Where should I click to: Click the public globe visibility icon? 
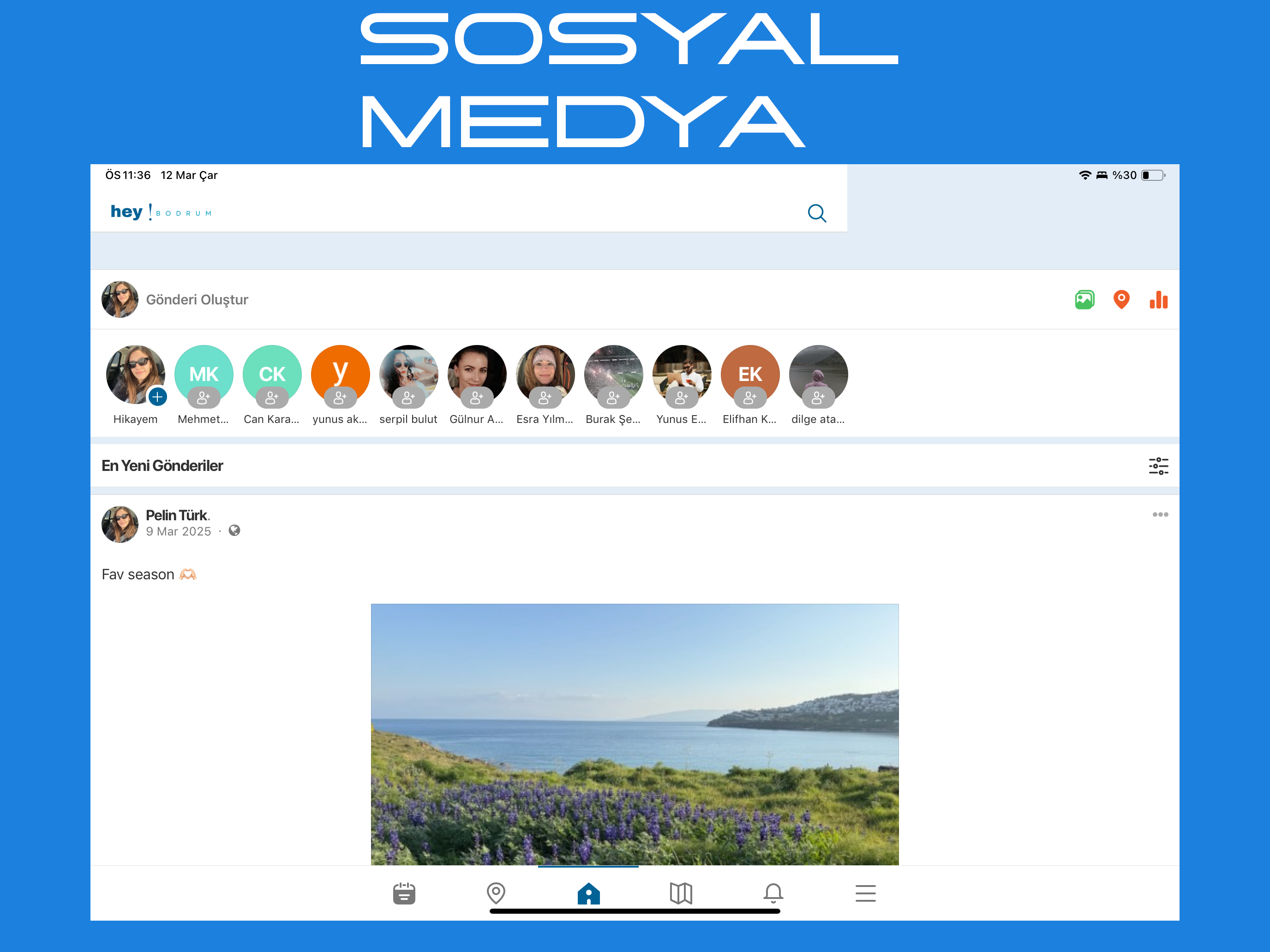(234, 530)
